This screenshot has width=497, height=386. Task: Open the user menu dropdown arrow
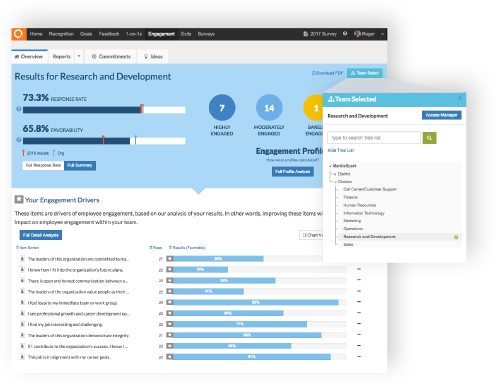point(382,34)
